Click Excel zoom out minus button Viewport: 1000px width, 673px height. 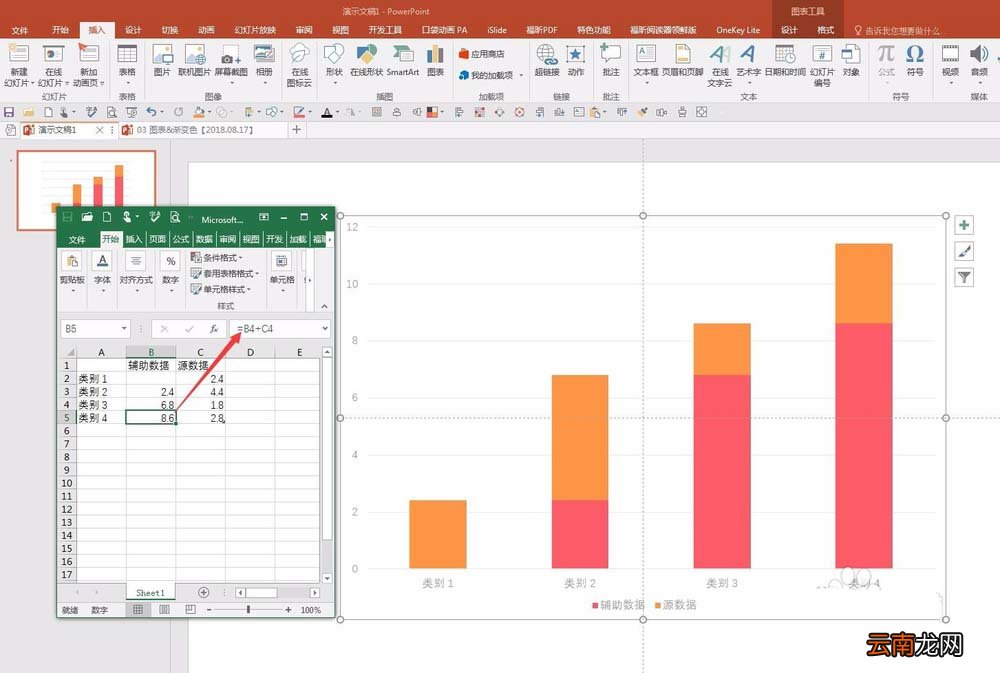(x=209, y=610)
